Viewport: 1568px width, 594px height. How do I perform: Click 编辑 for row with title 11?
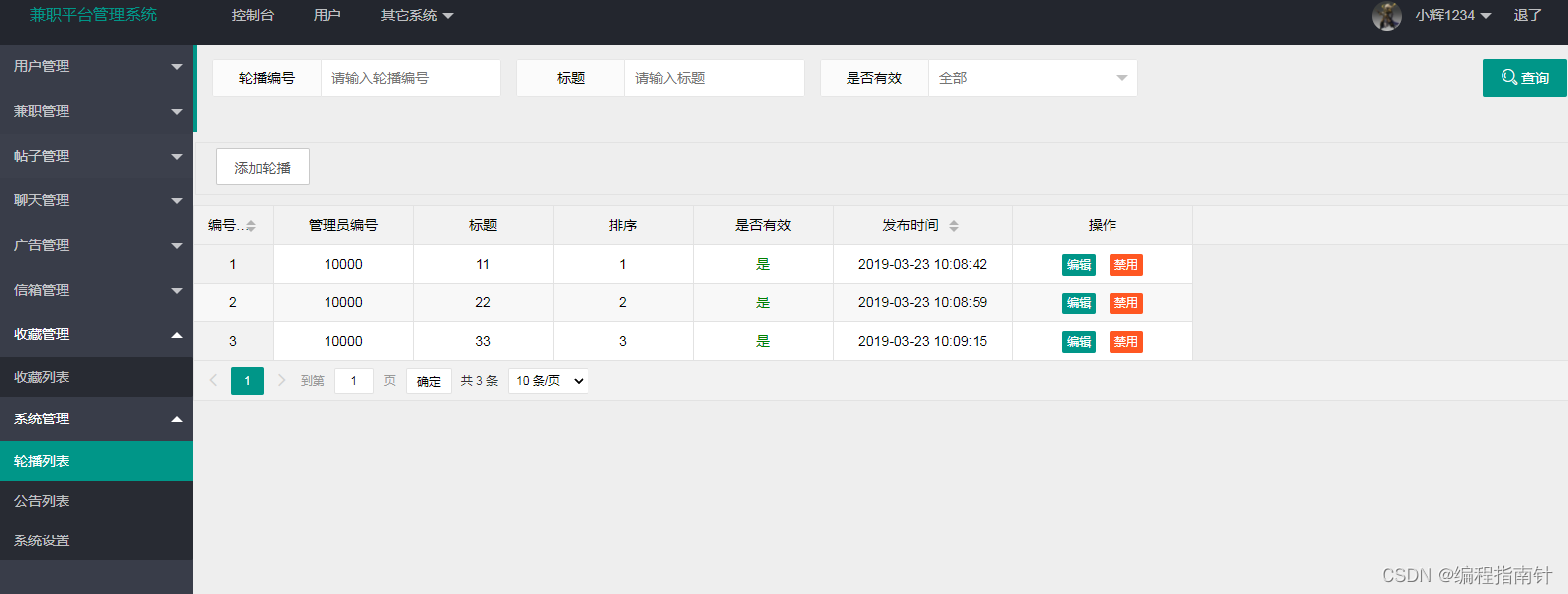1079,265
